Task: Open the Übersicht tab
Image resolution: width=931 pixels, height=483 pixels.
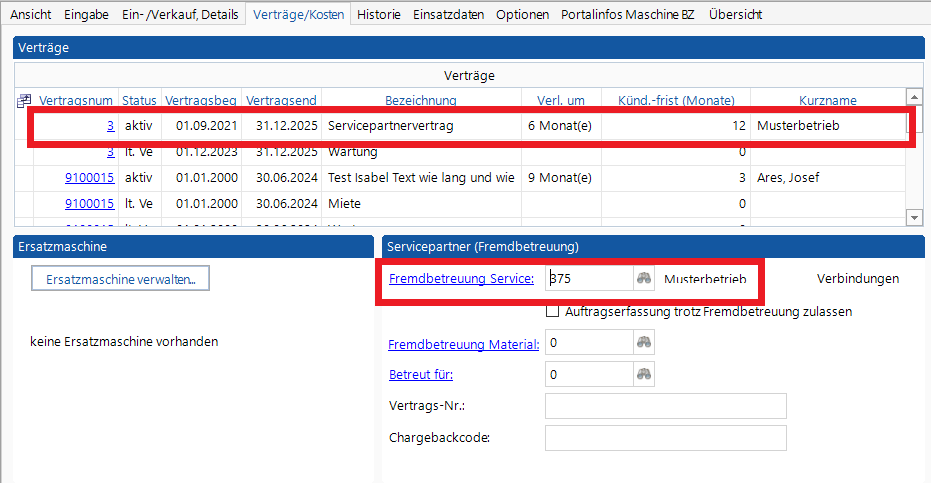Action: (x=735, y=15)
